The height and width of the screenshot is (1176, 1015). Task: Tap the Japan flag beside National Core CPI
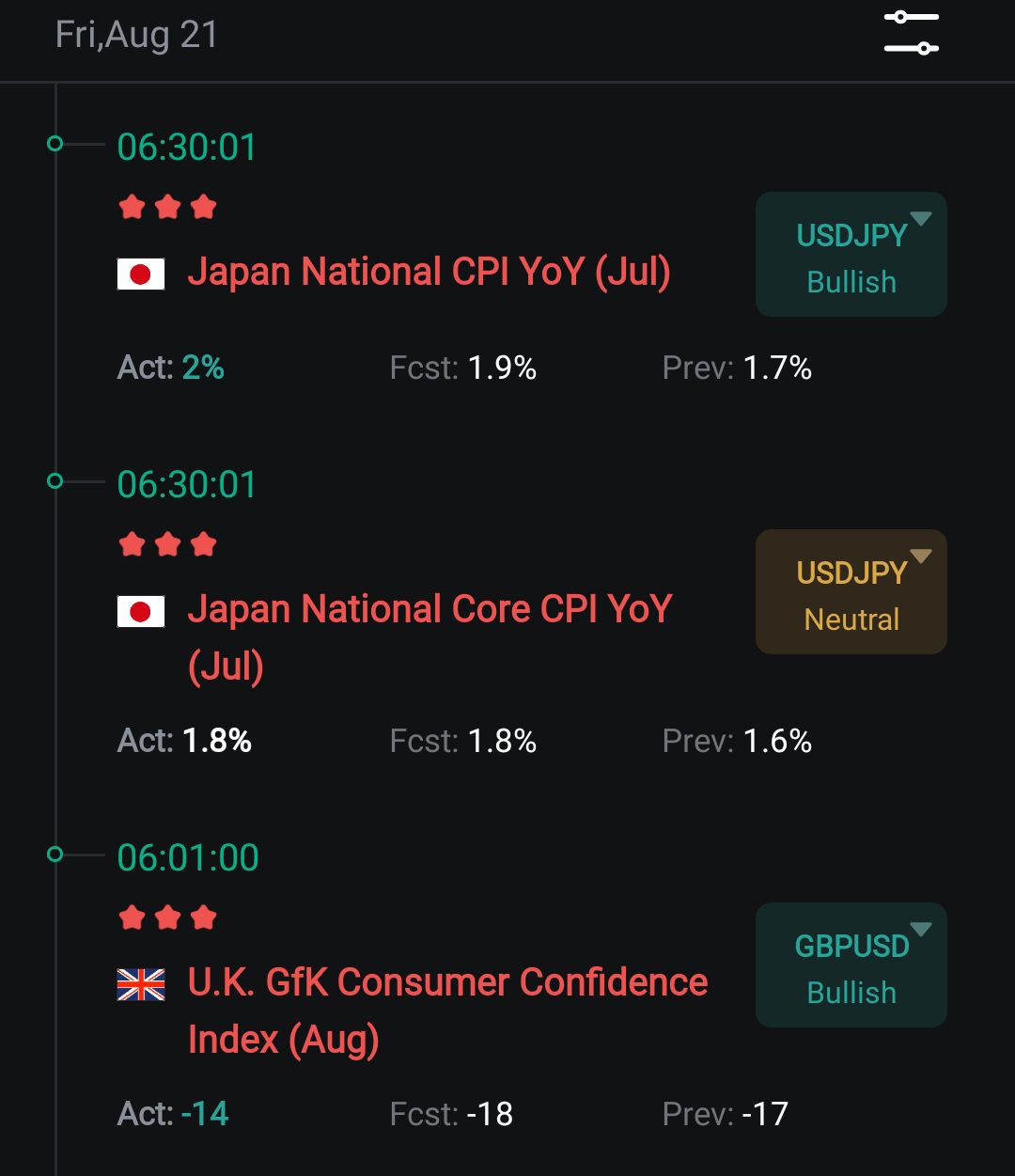click(x=141, y=612)
